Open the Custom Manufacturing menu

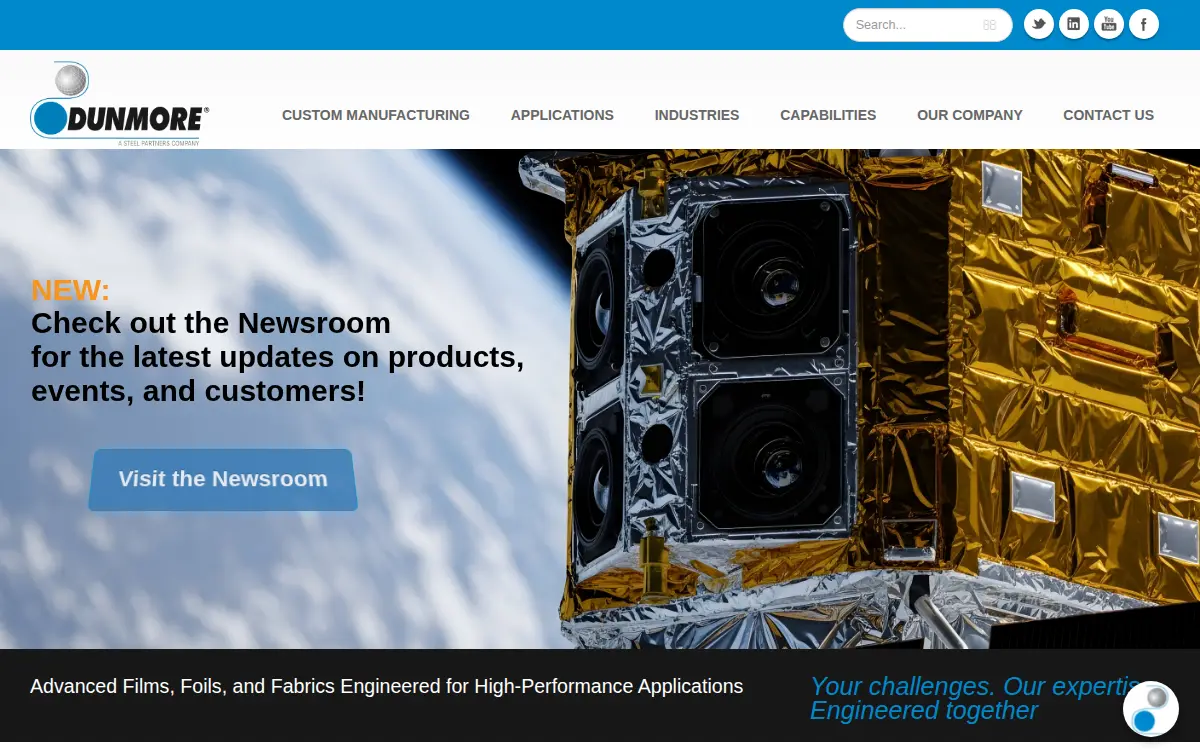pyautogui.click(x=376, y=115)
